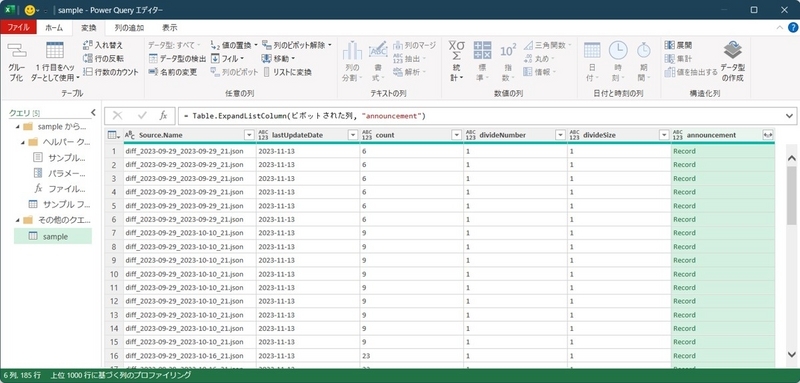Click the scroll down arrow
Viewport: 800px width, 383px height.
[791, 354]
